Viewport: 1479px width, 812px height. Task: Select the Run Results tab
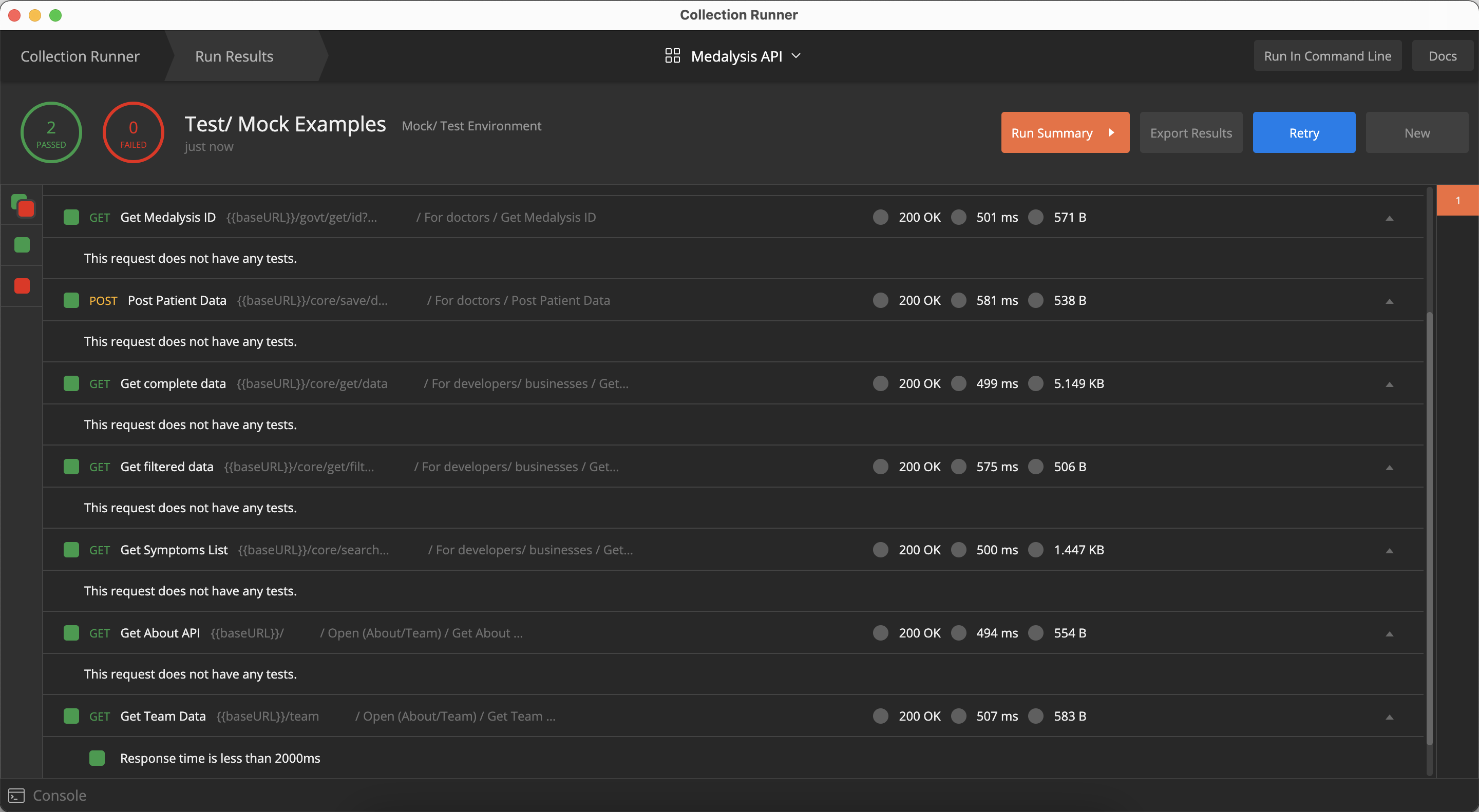[x=234, y=55]
